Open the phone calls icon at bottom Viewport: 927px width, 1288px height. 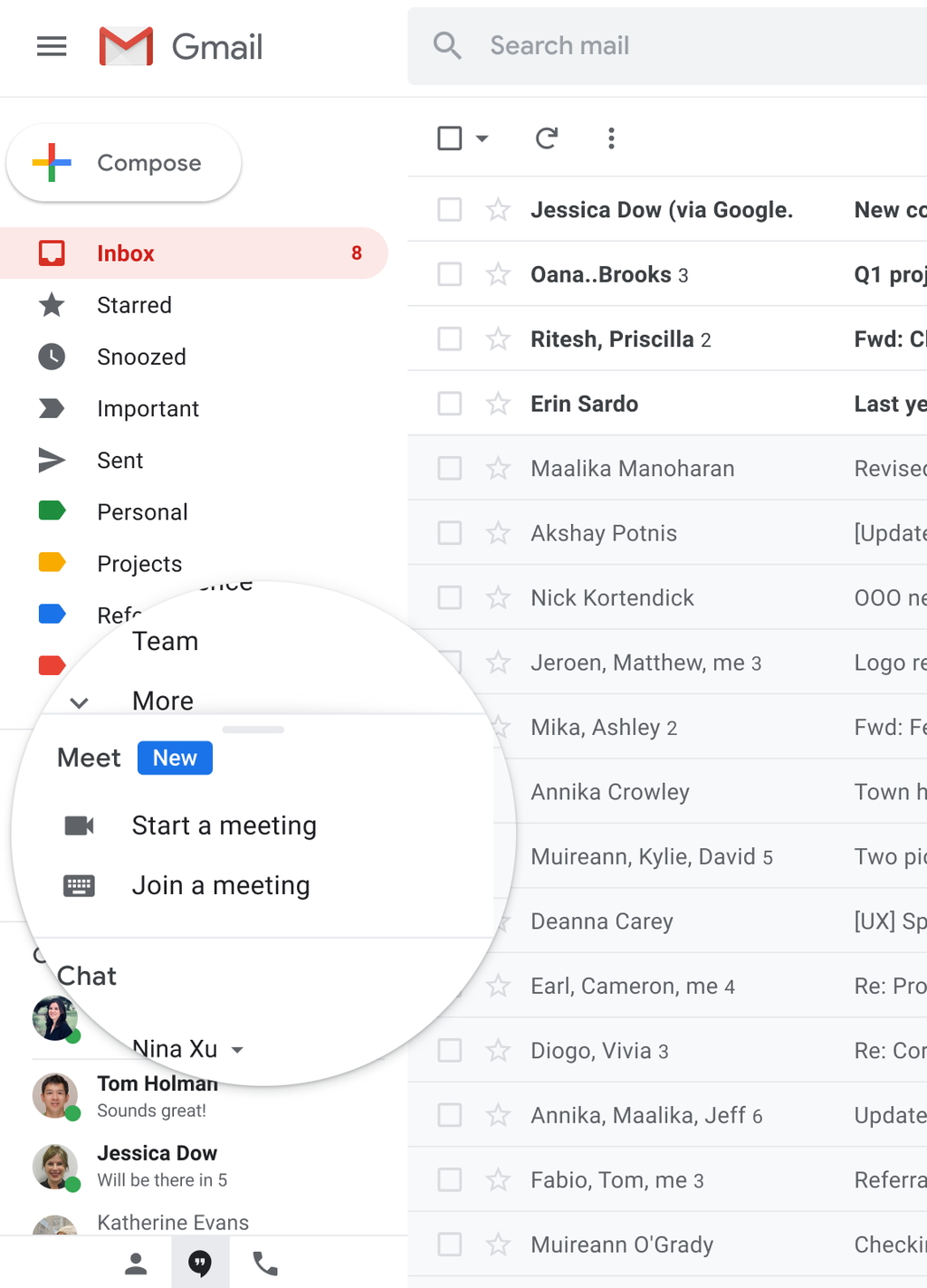point(264,1263)
